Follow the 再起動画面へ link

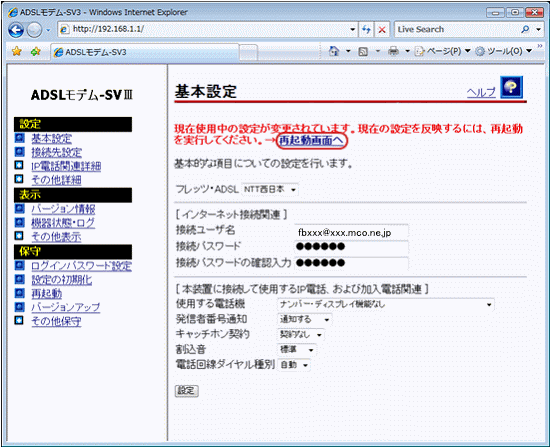(311, 140)
